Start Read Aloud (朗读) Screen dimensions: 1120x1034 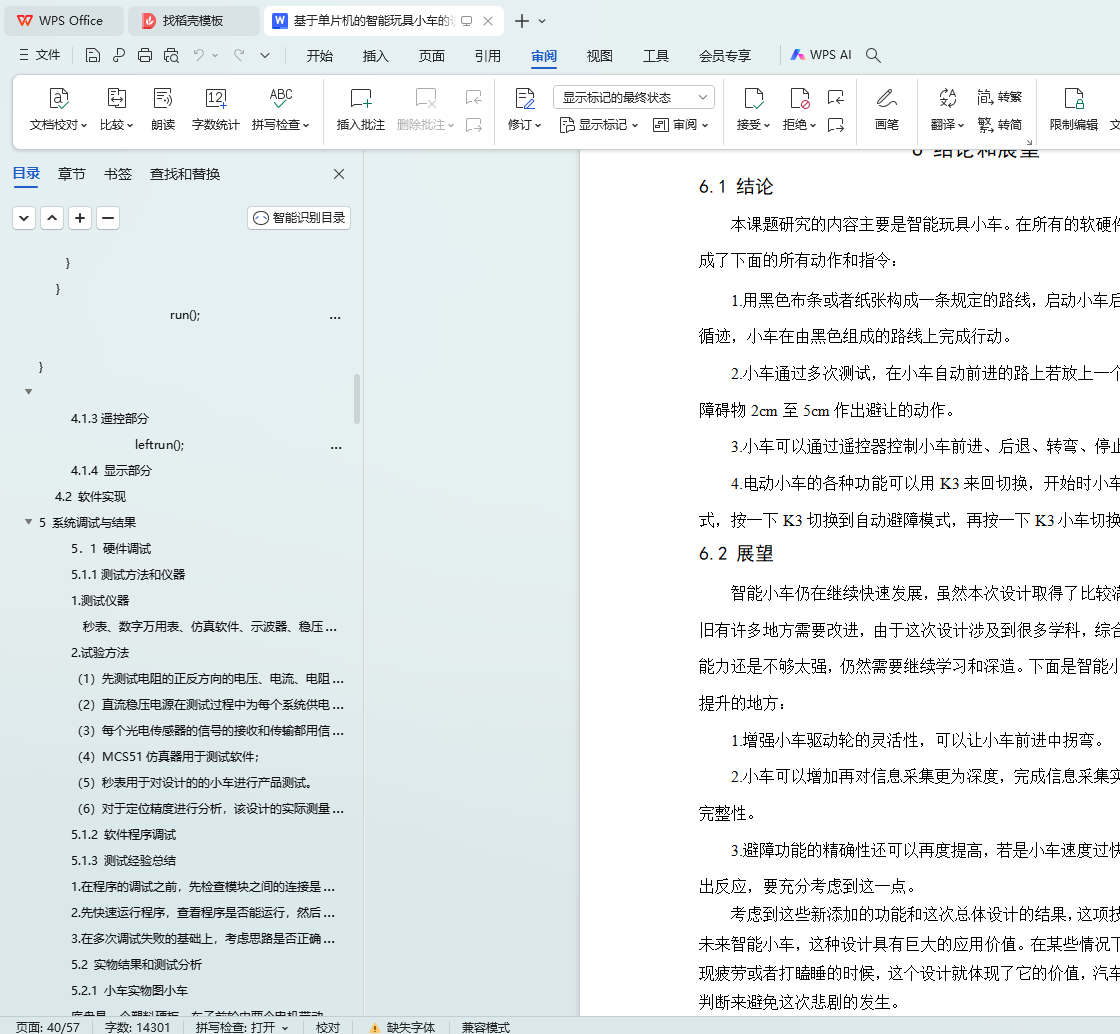(163, 109)
